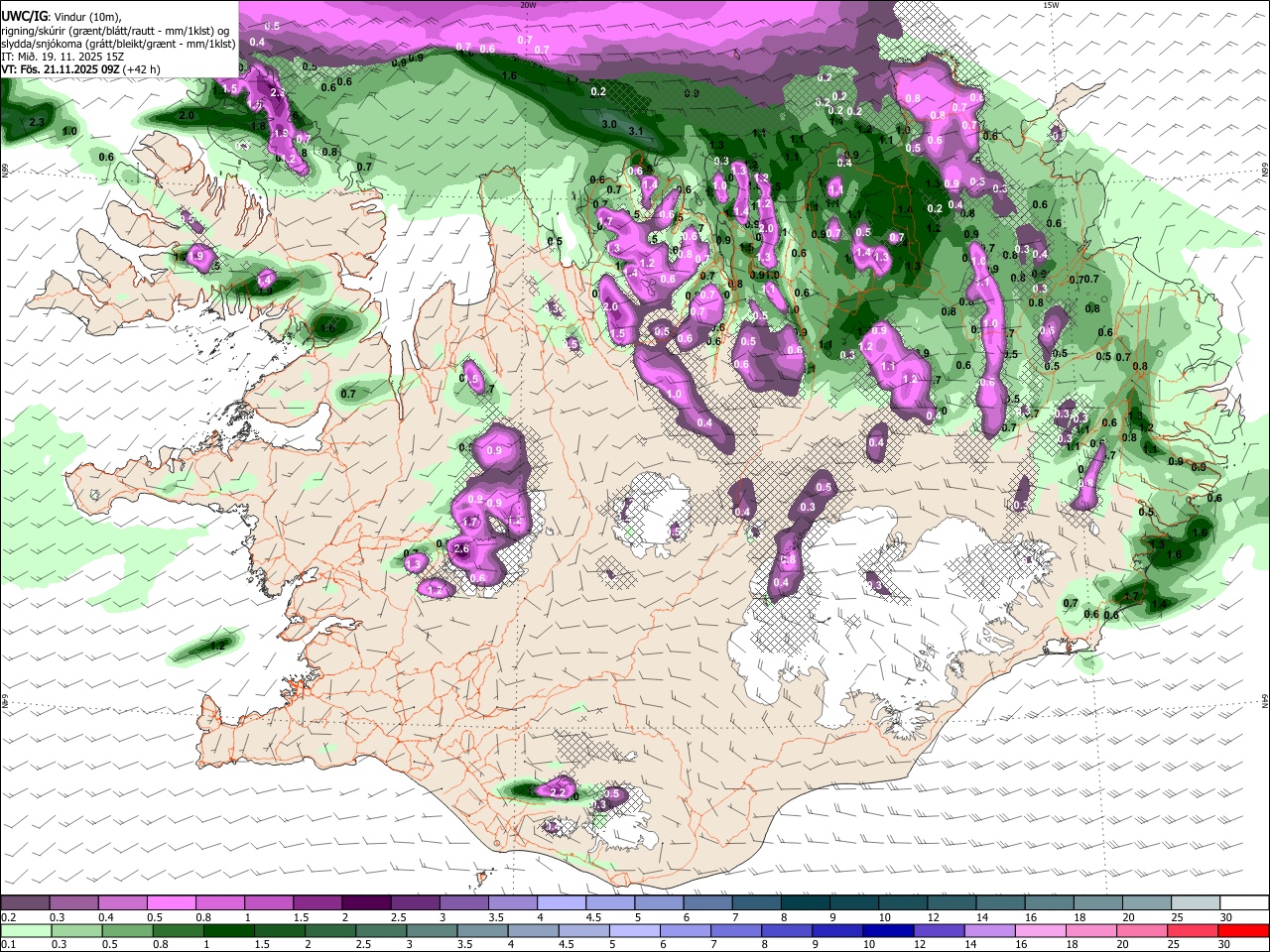Select the bright red swatch after 25 in rain legend

click(1244, 931)
